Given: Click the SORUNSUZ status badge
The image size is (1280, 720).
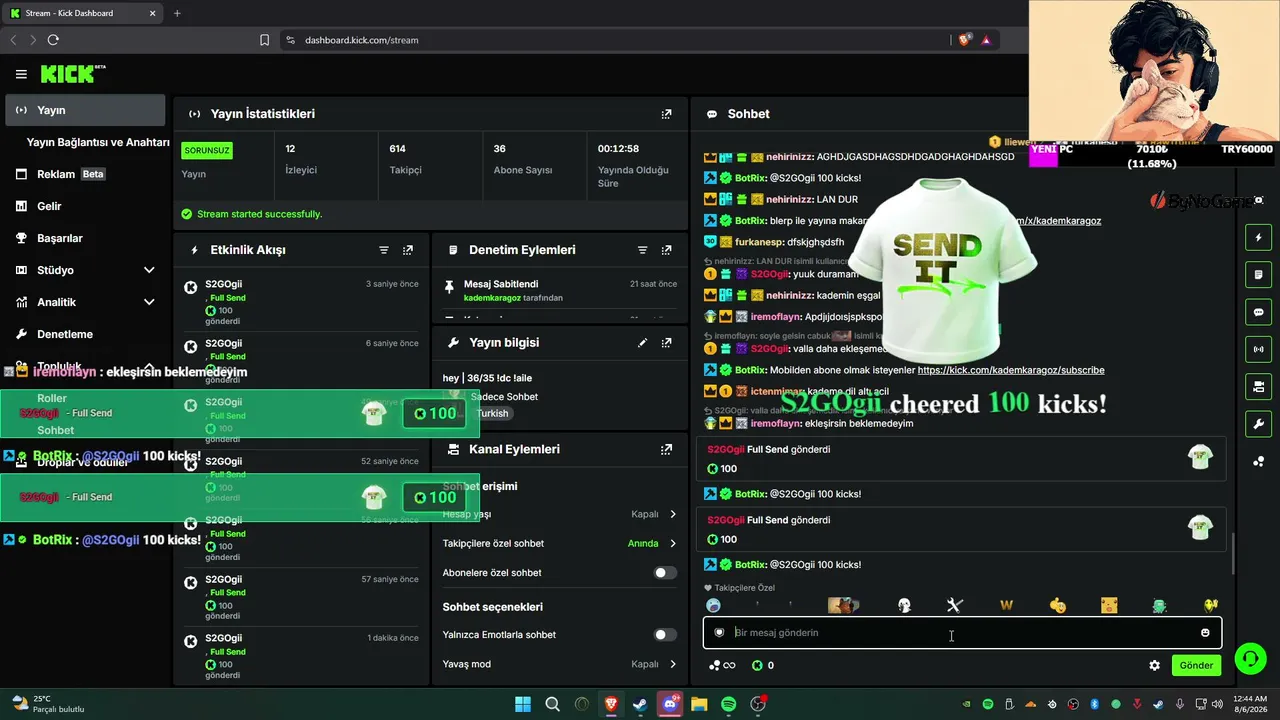Looking at the screenshot, I should pos(207,150).
